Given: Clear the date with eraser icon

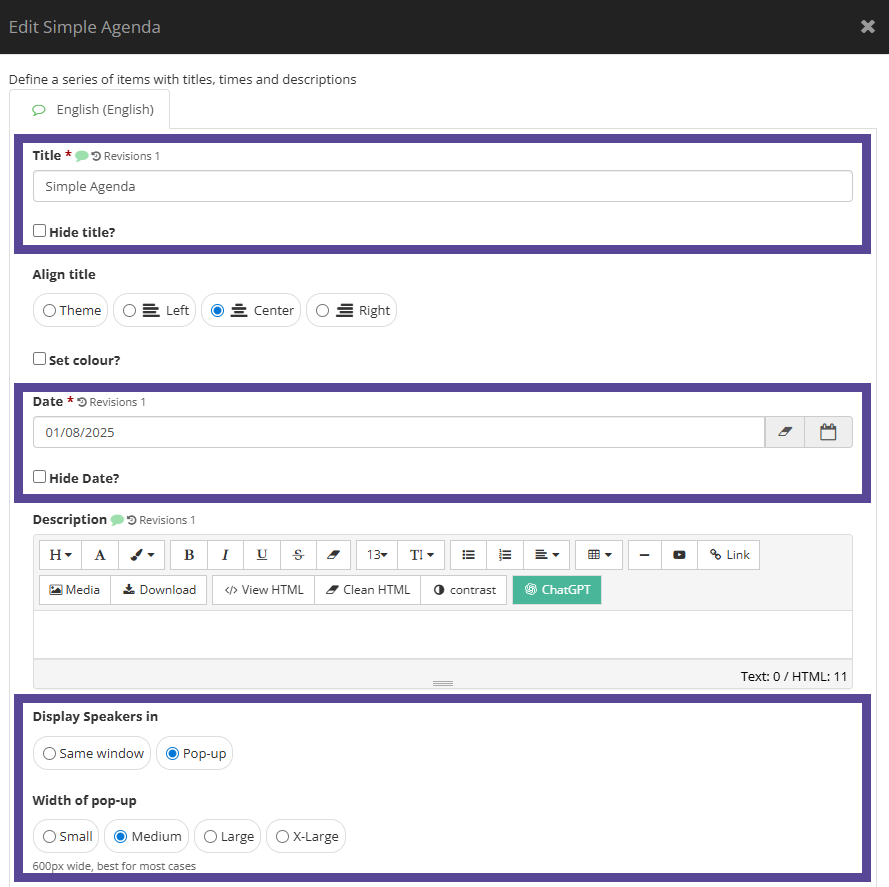Looking at the screenshot, I should [785, 432].
